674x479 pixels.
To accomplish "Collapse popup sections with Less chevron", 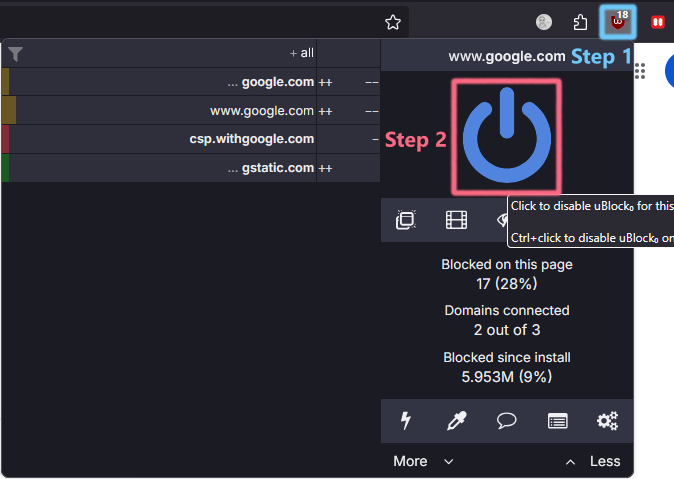I will point(593,462).
